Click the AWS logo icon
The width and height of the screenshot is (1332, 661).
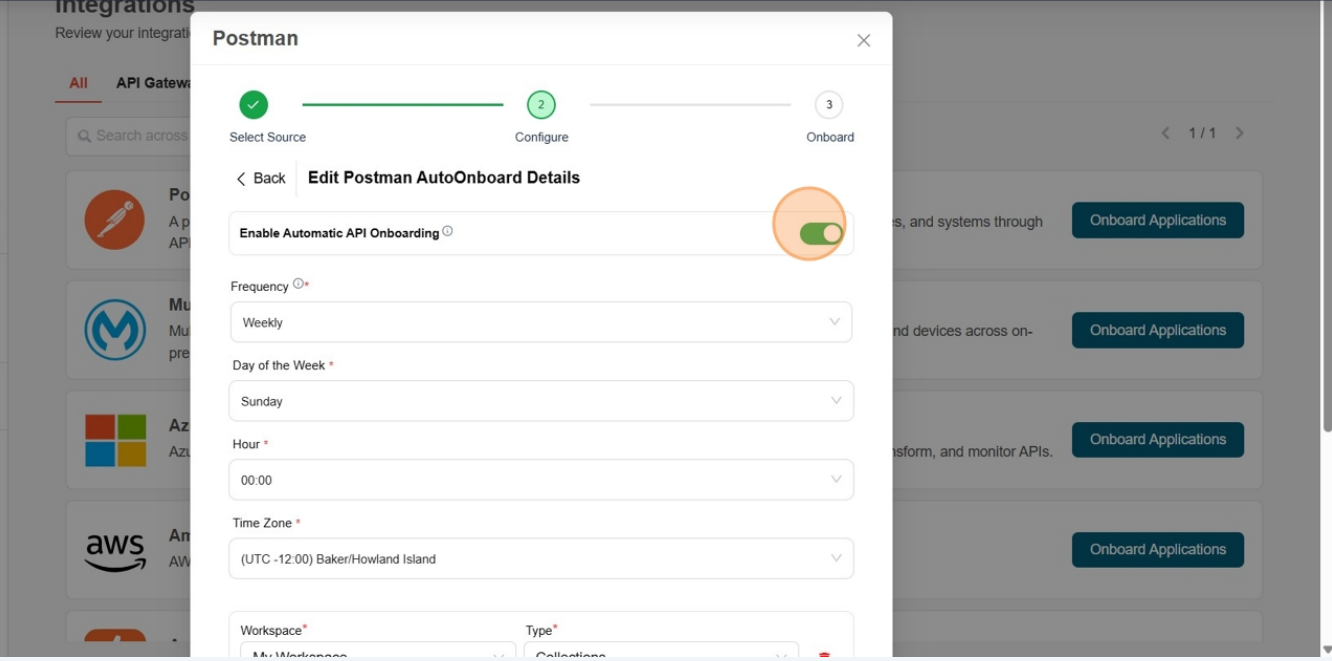click(115, 550)
